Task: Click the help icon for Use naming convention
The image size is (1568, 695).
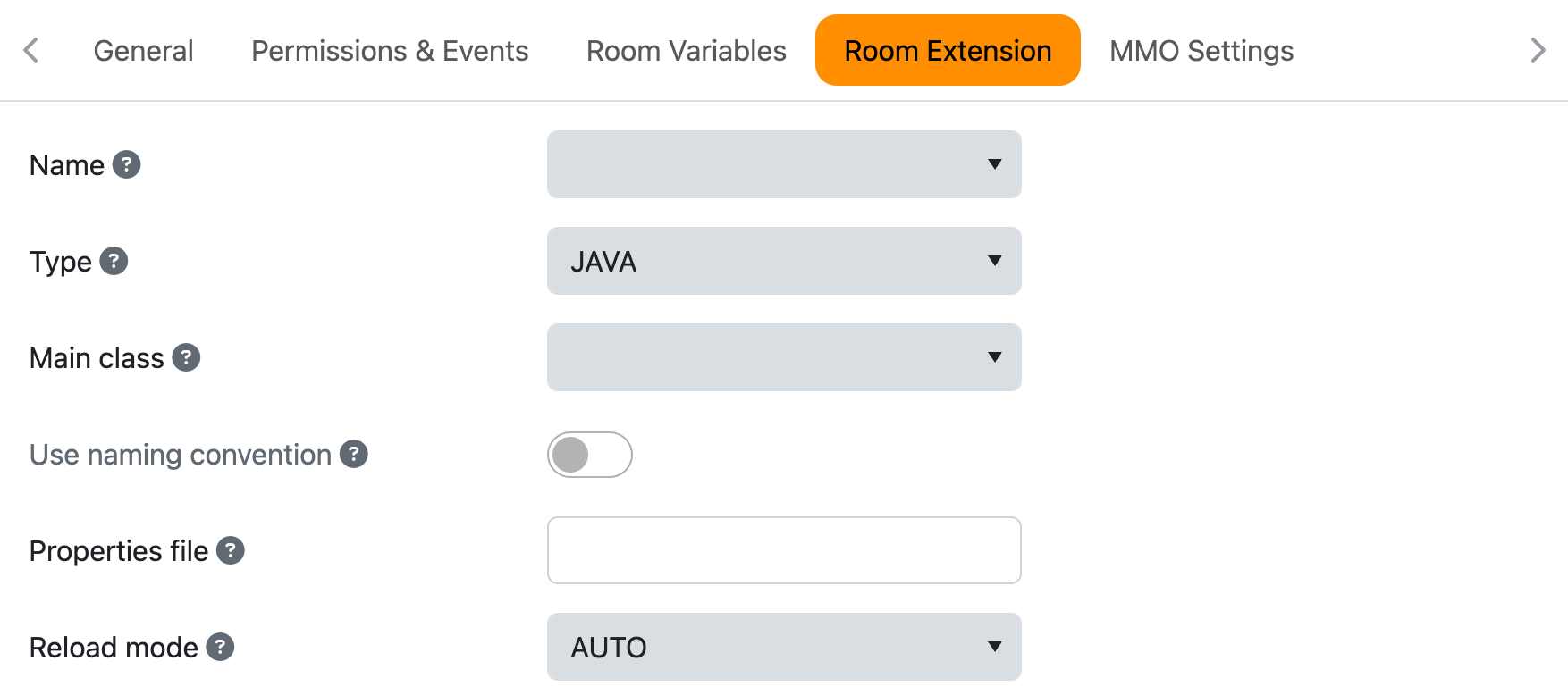Action: coord(354,455)
